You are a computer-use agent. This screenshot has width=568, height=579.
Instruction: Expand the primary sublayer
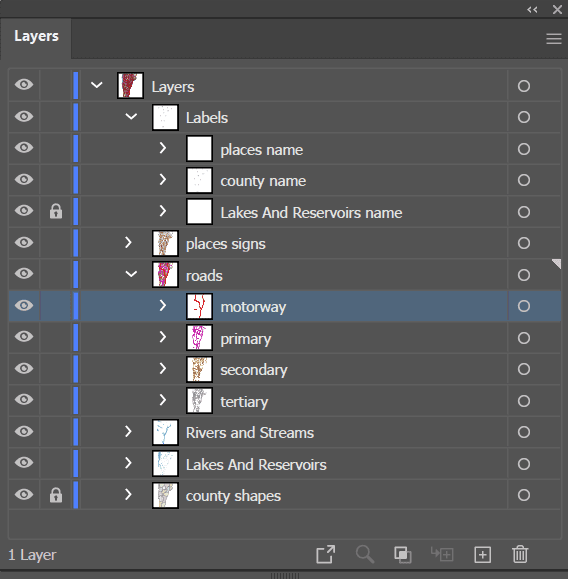pos(162,337)
